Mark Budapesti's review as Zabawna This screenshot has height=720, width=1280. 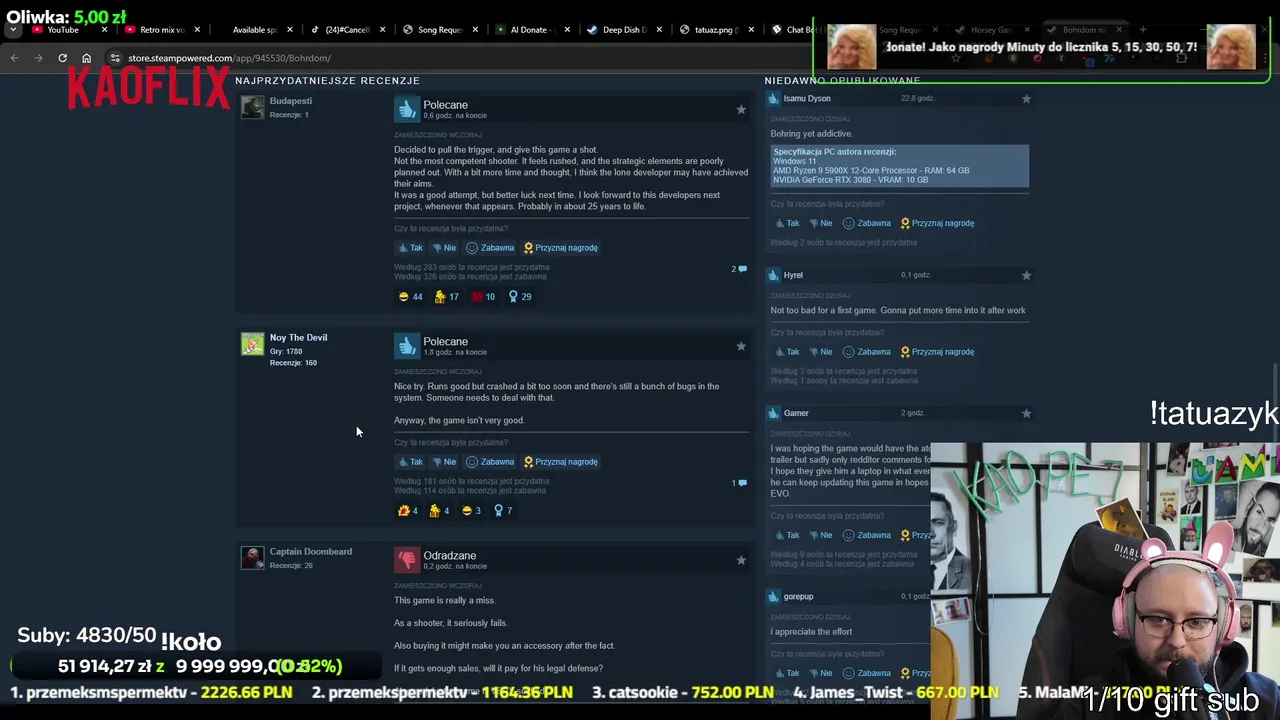tap(490, 248)
